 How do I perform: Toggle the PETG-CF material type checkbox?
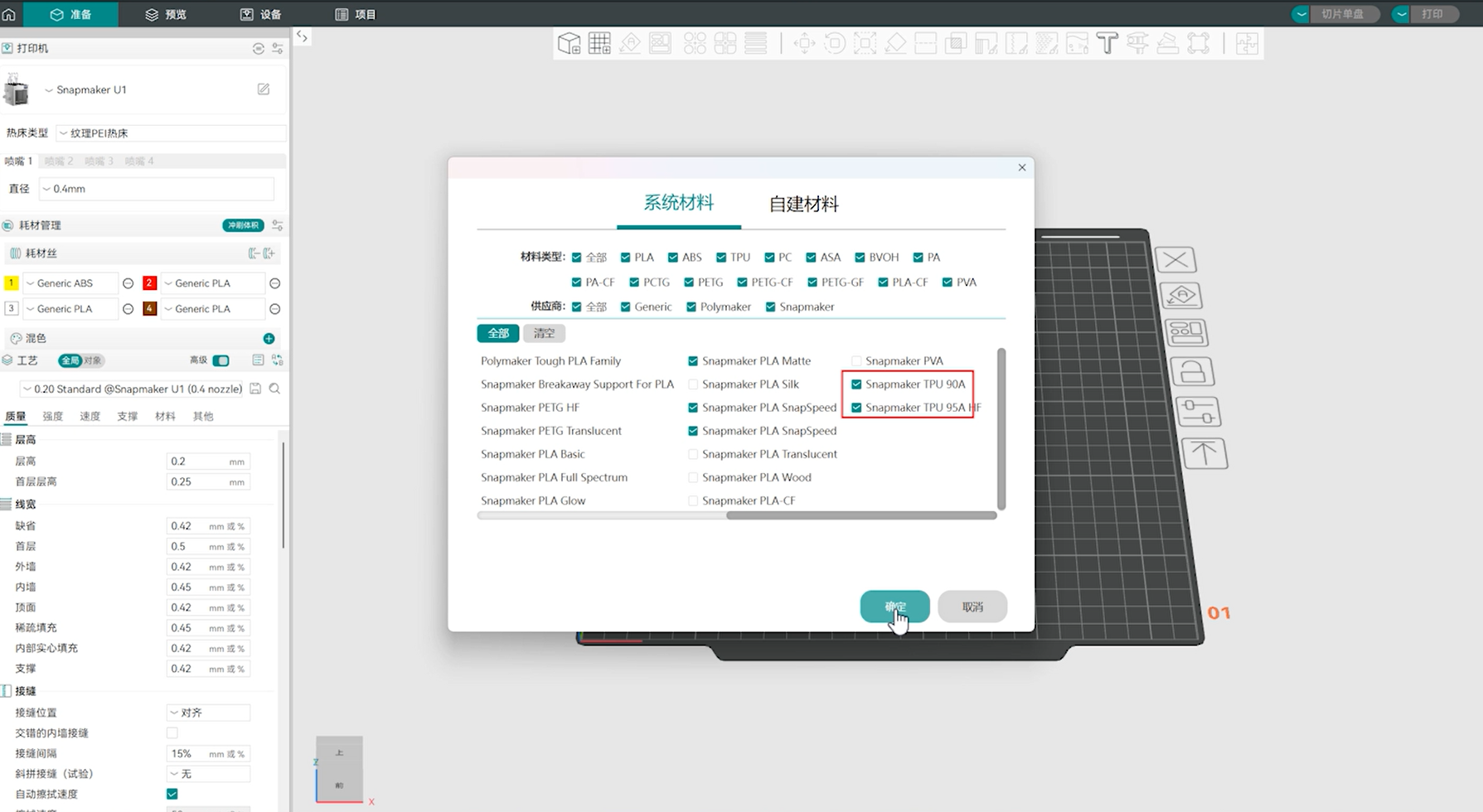pyautogui.click(x=742, y=283)
